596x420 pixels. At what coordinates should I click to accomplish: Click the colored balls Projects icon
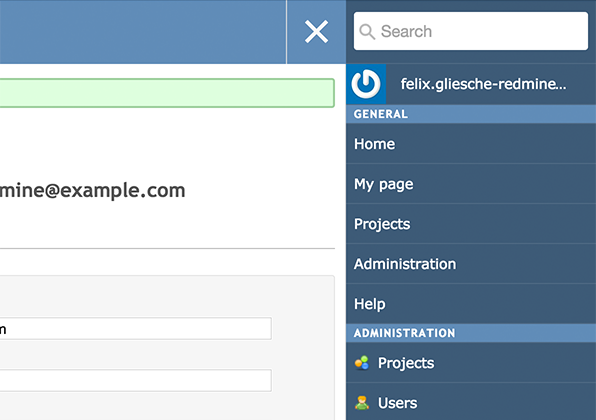pos(362,363)
